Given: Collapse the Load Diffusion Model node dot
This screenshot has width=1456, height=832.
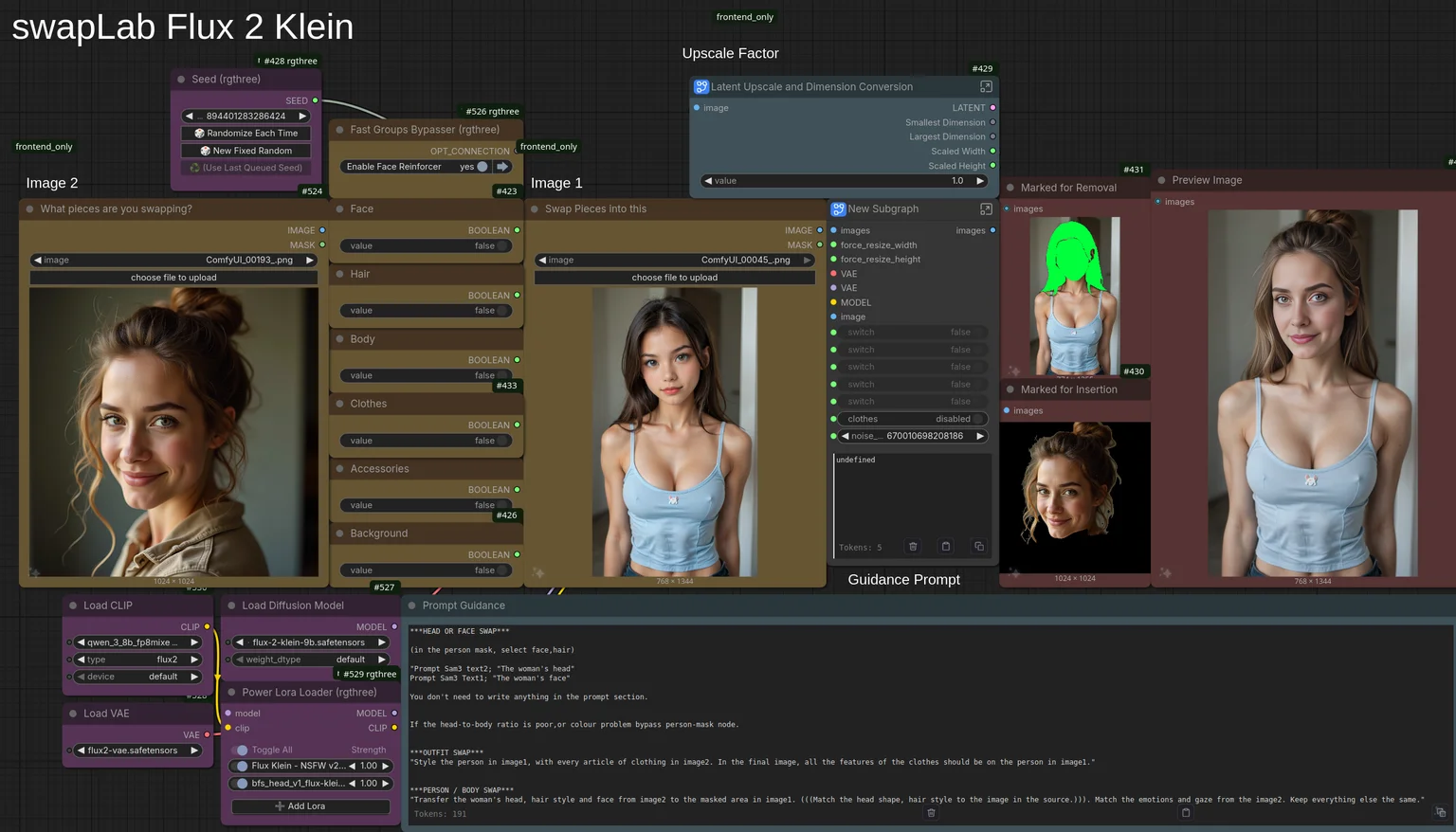Looking at the screenshot, I should tap(231, 606).
